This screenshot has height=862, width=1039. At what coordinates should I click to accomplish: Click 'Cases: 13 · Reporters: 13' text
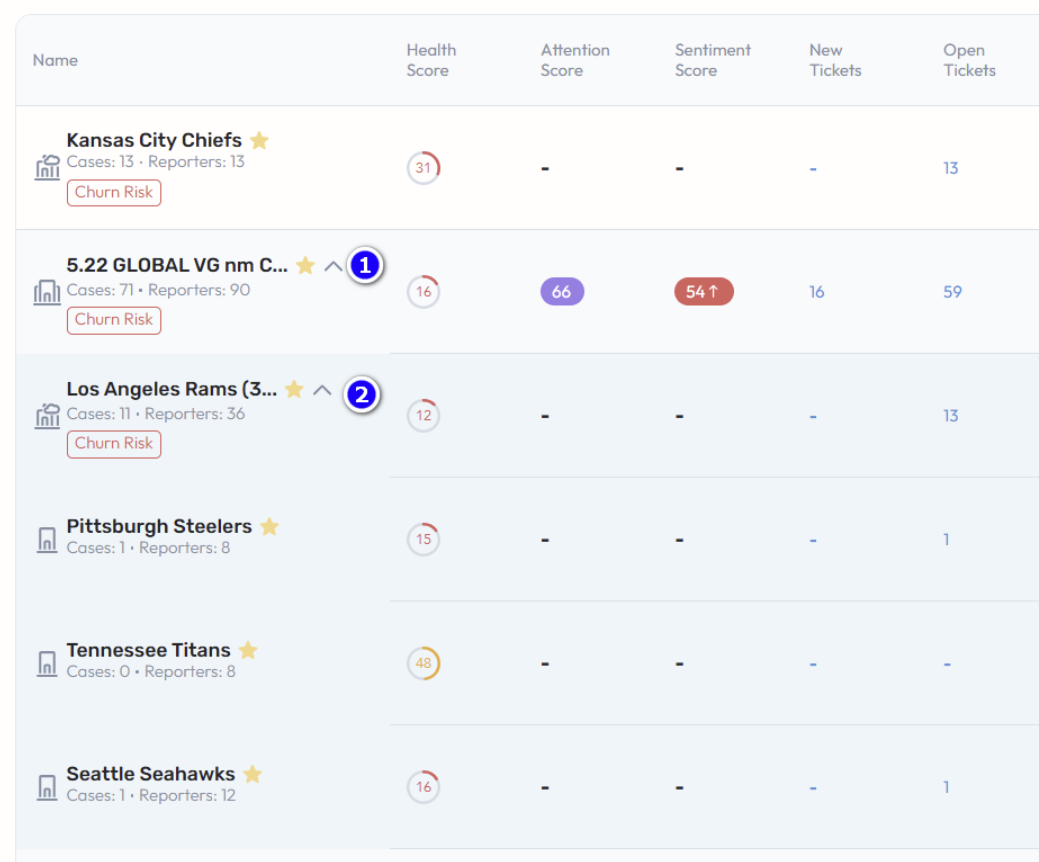tap(156, 162)
